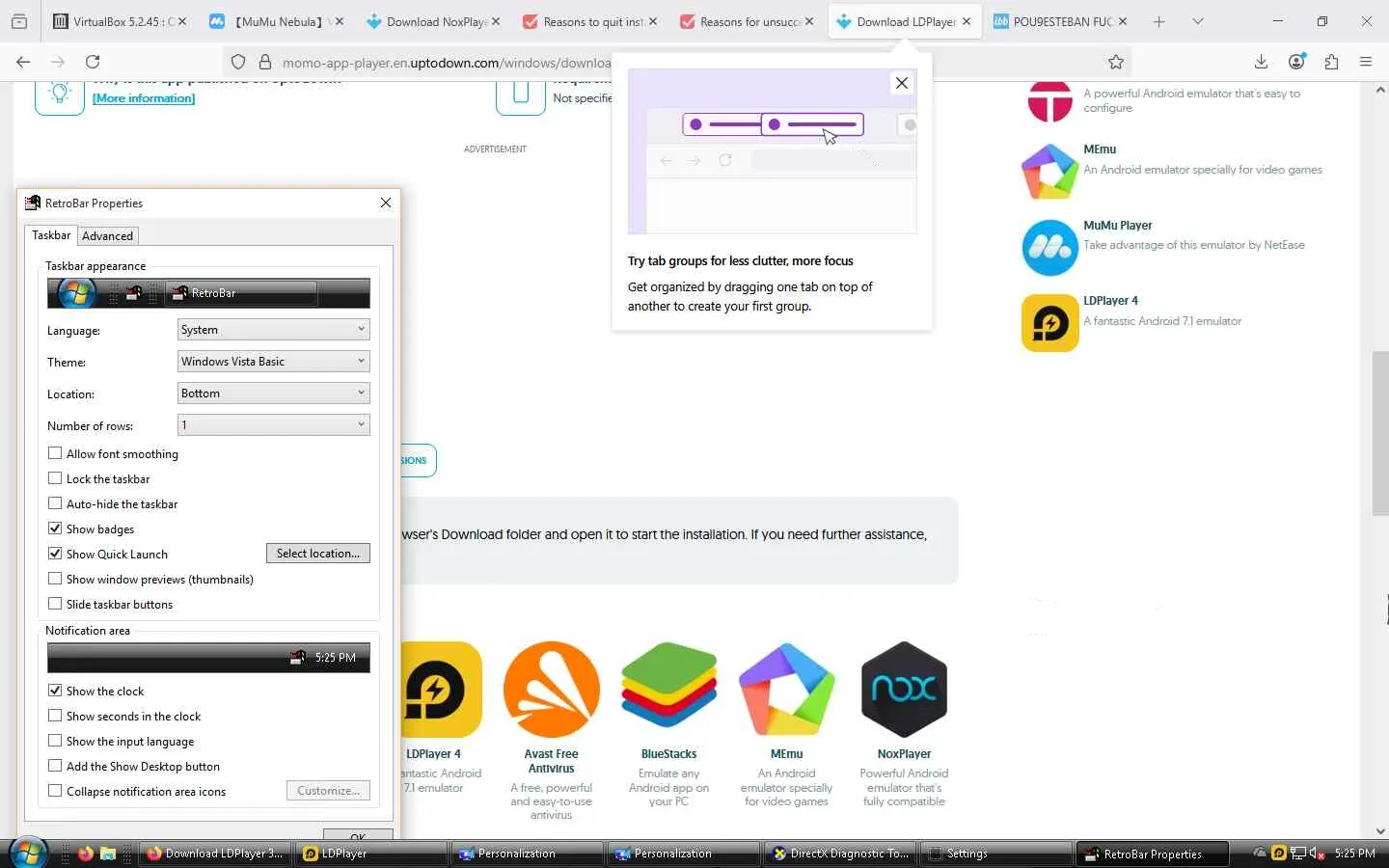Screen dimensions: 1389x868
Task: Launch Firefox from the Quick Launch area
Action: coord(86,854)
